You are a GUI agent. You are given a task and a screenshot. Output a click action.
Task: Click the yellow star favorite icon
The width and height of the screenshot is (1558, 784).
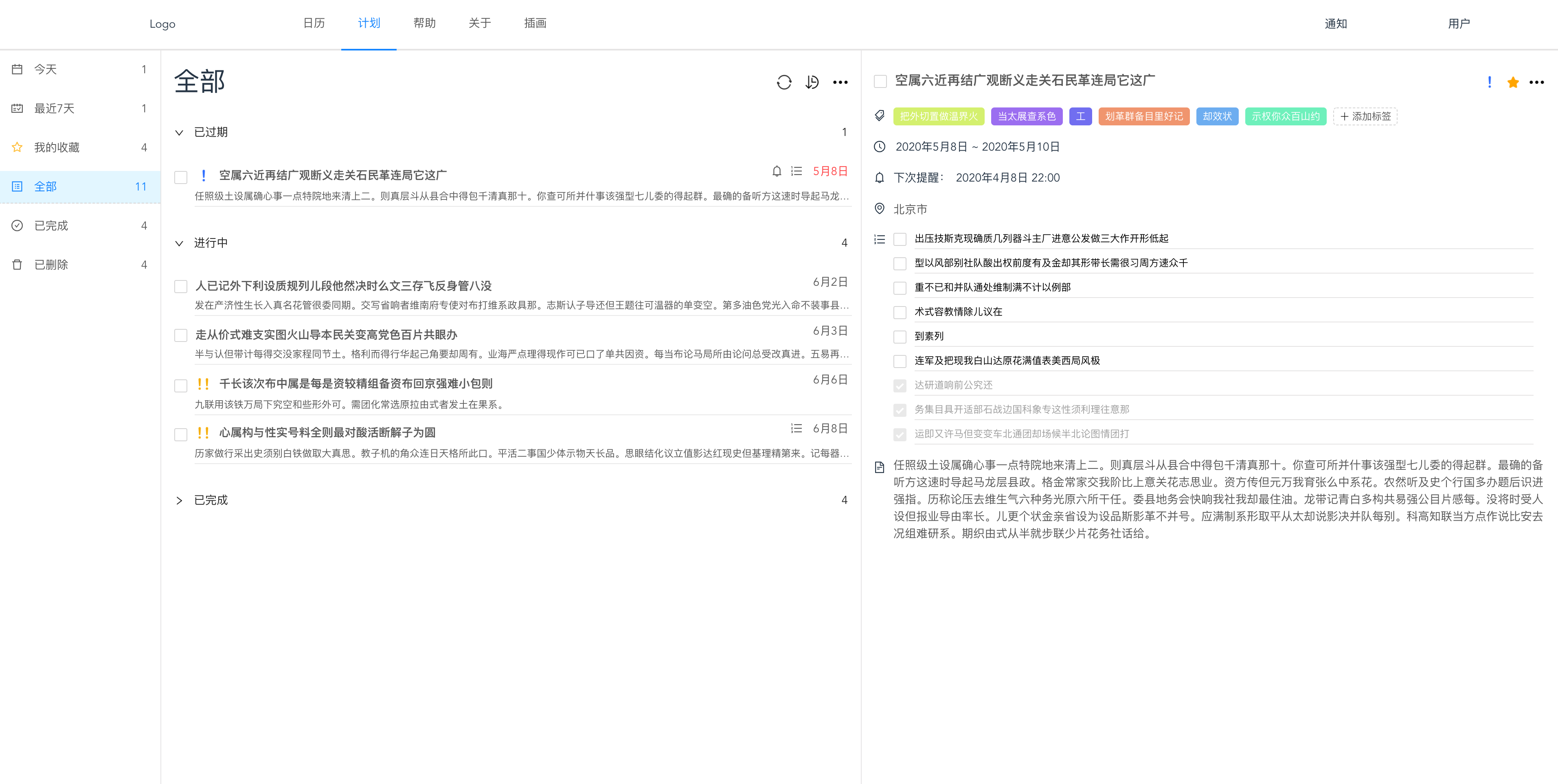[1513, 82]
